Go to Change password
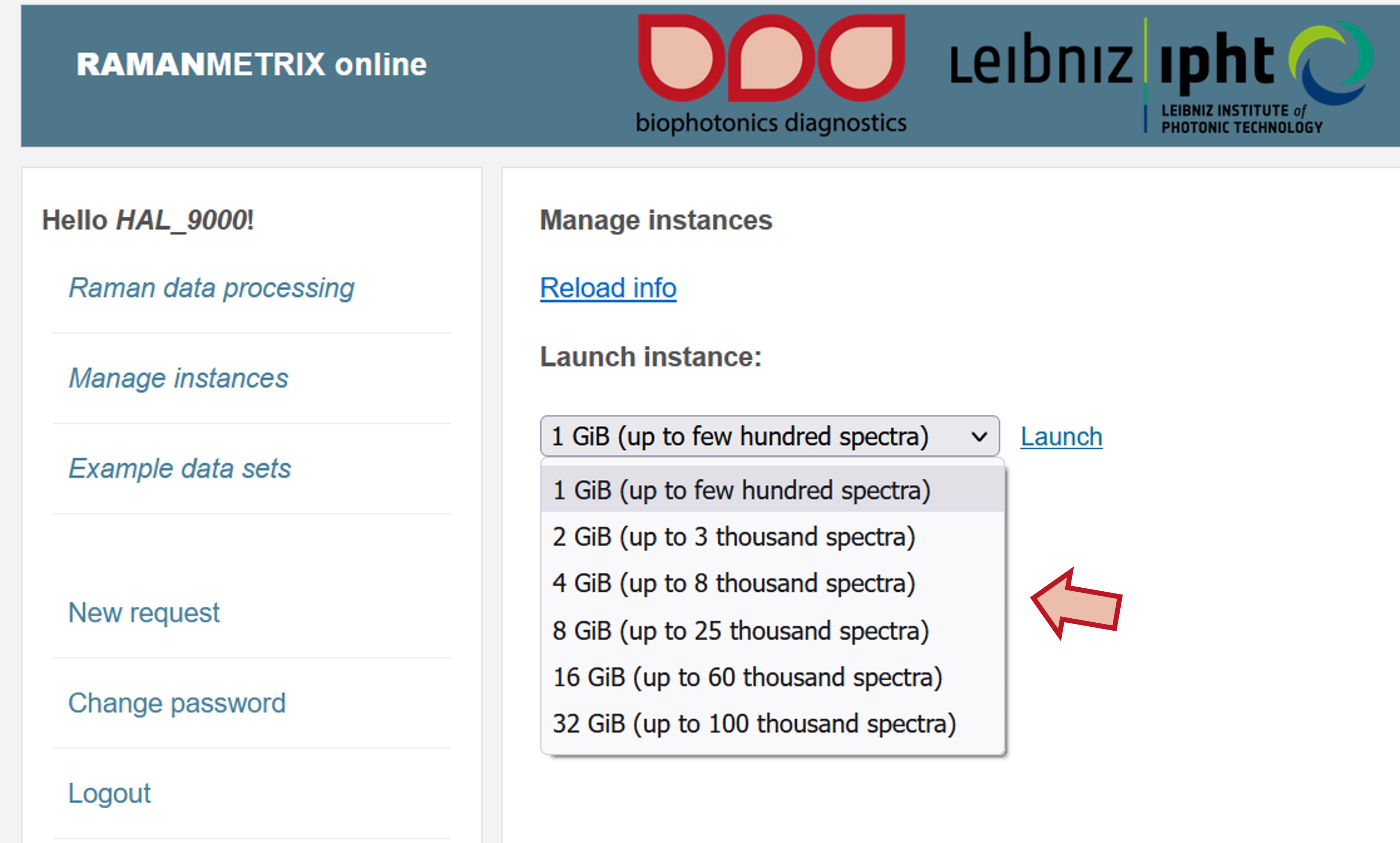The image size is (1400, 843). pos(176,703)
